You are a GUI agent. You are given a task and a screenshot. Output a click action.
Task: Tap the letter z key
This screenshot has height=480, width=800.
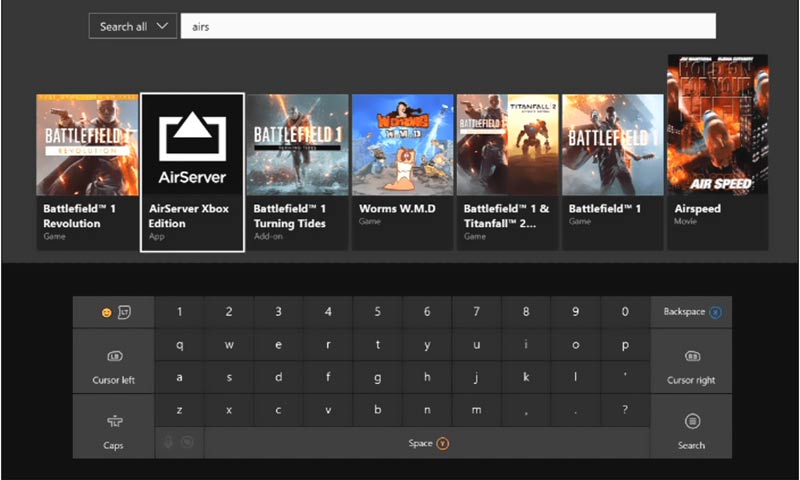pyautogui.click(x=180, y=410)
